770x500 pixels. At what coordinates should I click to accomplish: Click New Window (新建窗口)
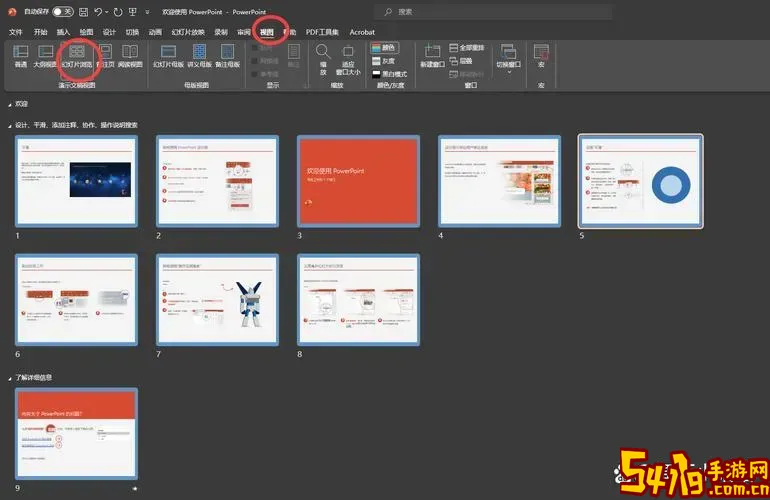click(432, 56)
